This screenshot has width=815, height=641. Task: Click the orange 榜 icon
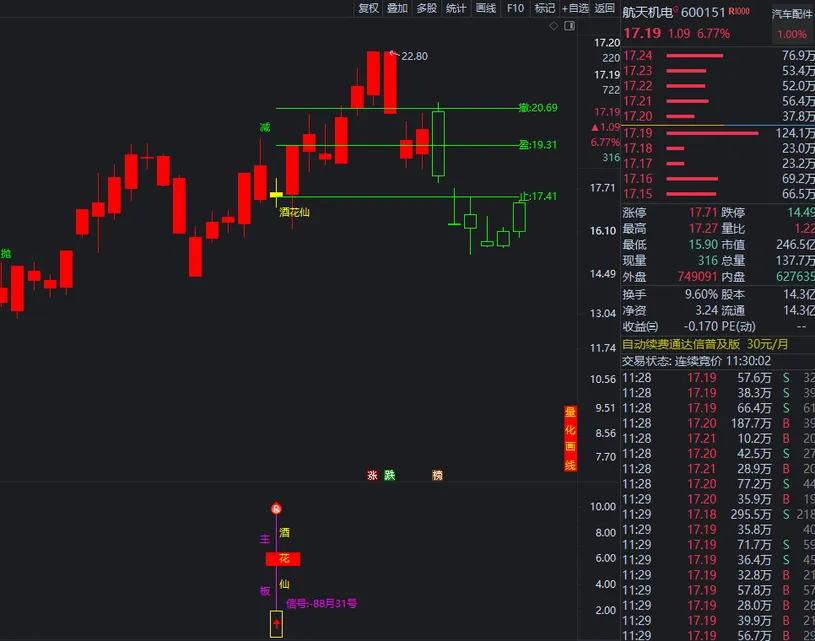click(437, 476)
